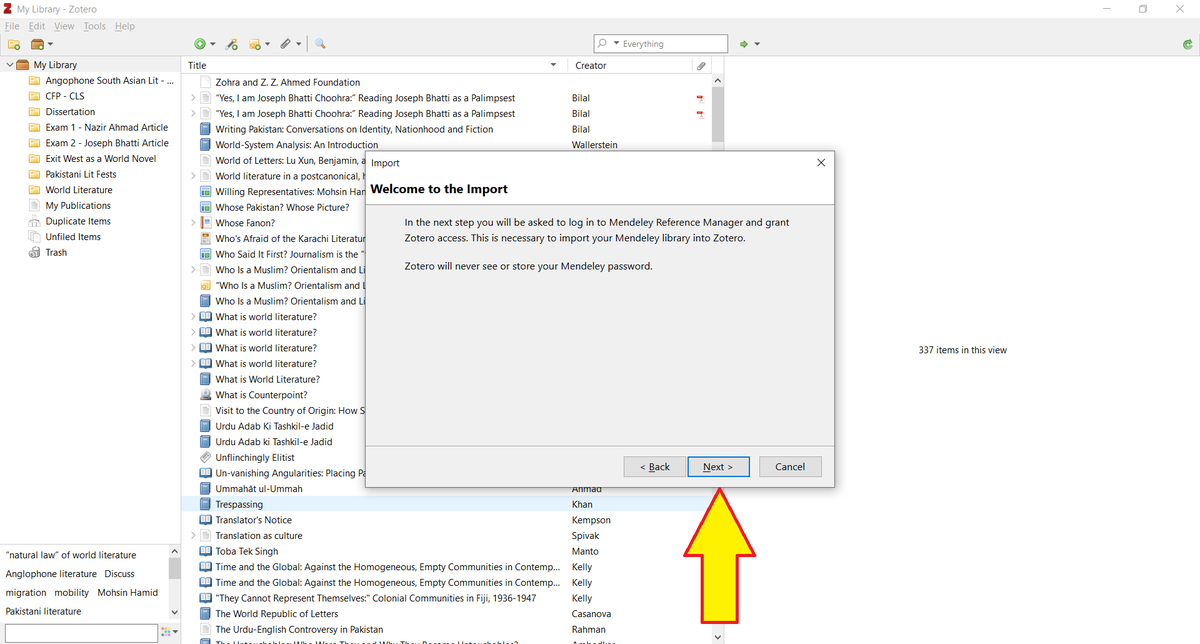Click the World Literature folder icon
The width and height of the screenshot is (1200, 644).
coord(35,190)
